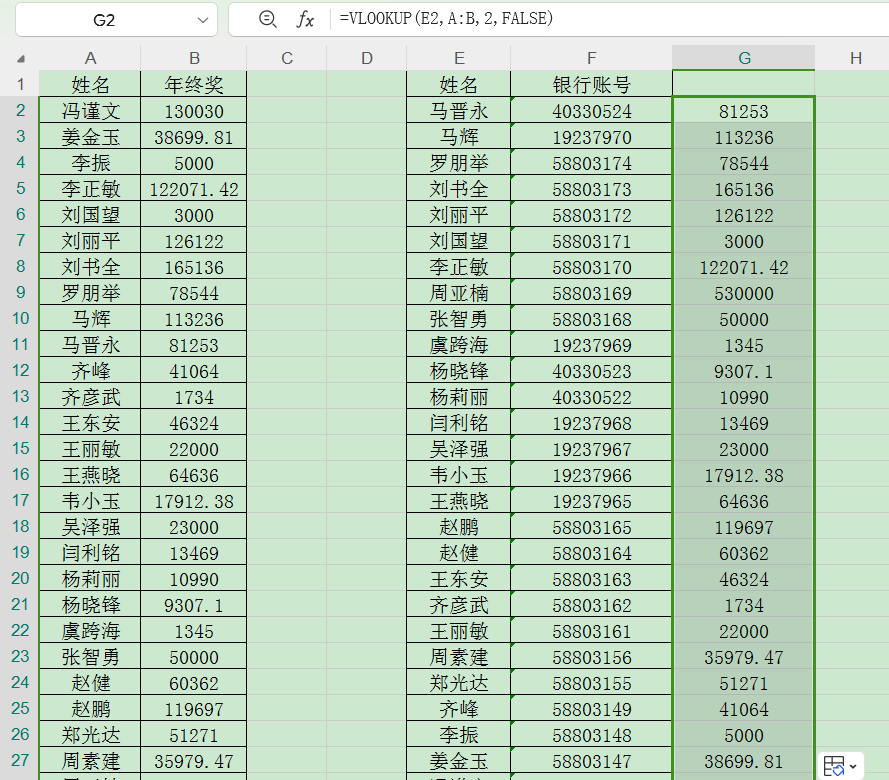Click the VLOOKUP formula in formula bar
Viewport: 889px width, 780px height.
pyautogui.click(x=446, y=19)
